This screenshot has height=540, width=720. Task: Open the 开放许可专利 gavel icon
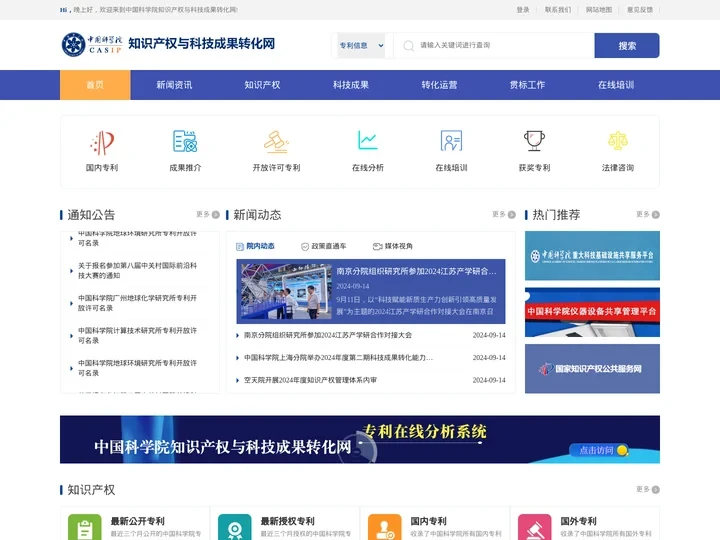pos(276,141)
